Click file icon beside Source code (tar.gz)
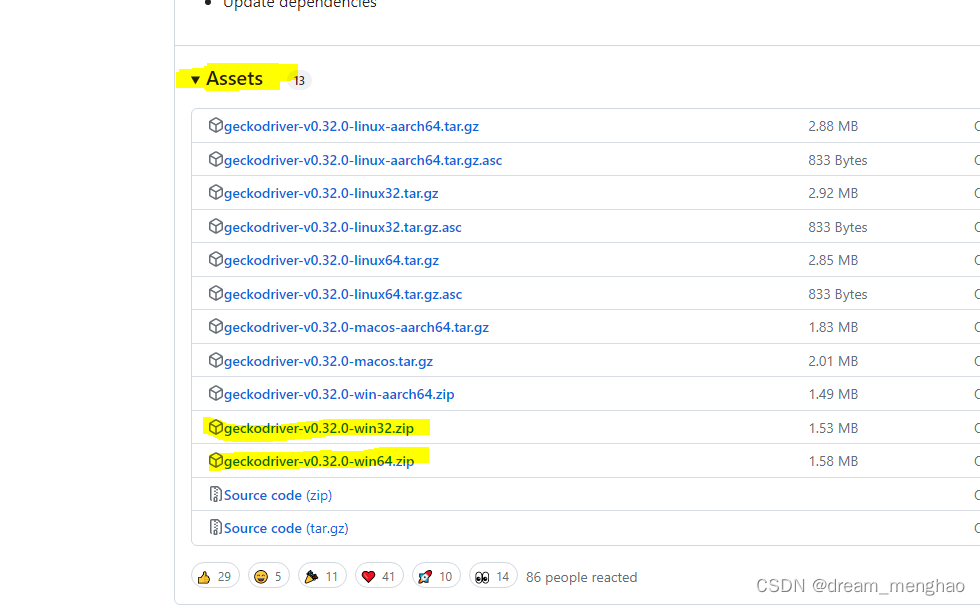This screenshot has height=605, width=980. [x=216, y=527]
